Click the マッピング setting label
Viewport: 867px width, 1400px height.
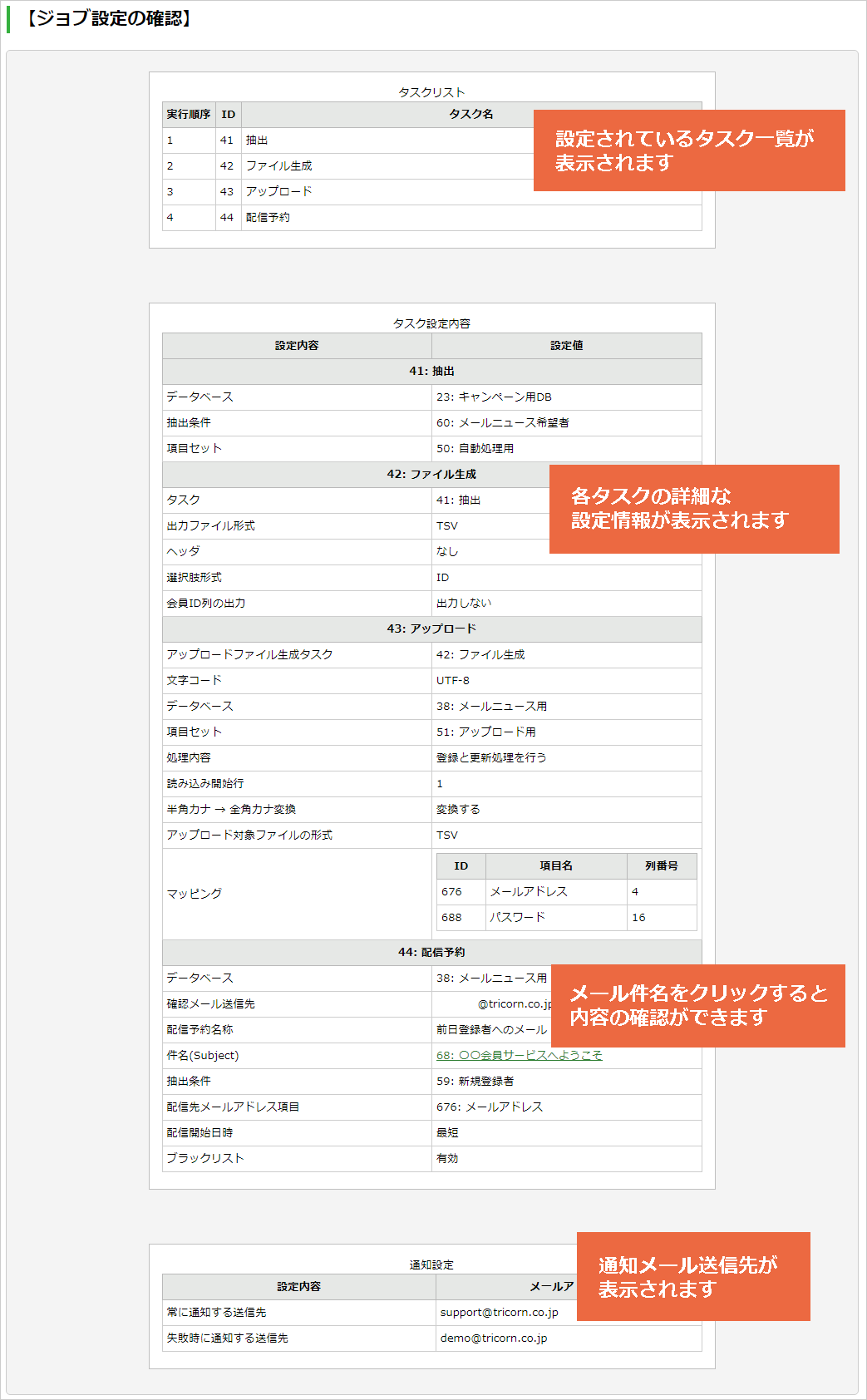click(194, 894)
